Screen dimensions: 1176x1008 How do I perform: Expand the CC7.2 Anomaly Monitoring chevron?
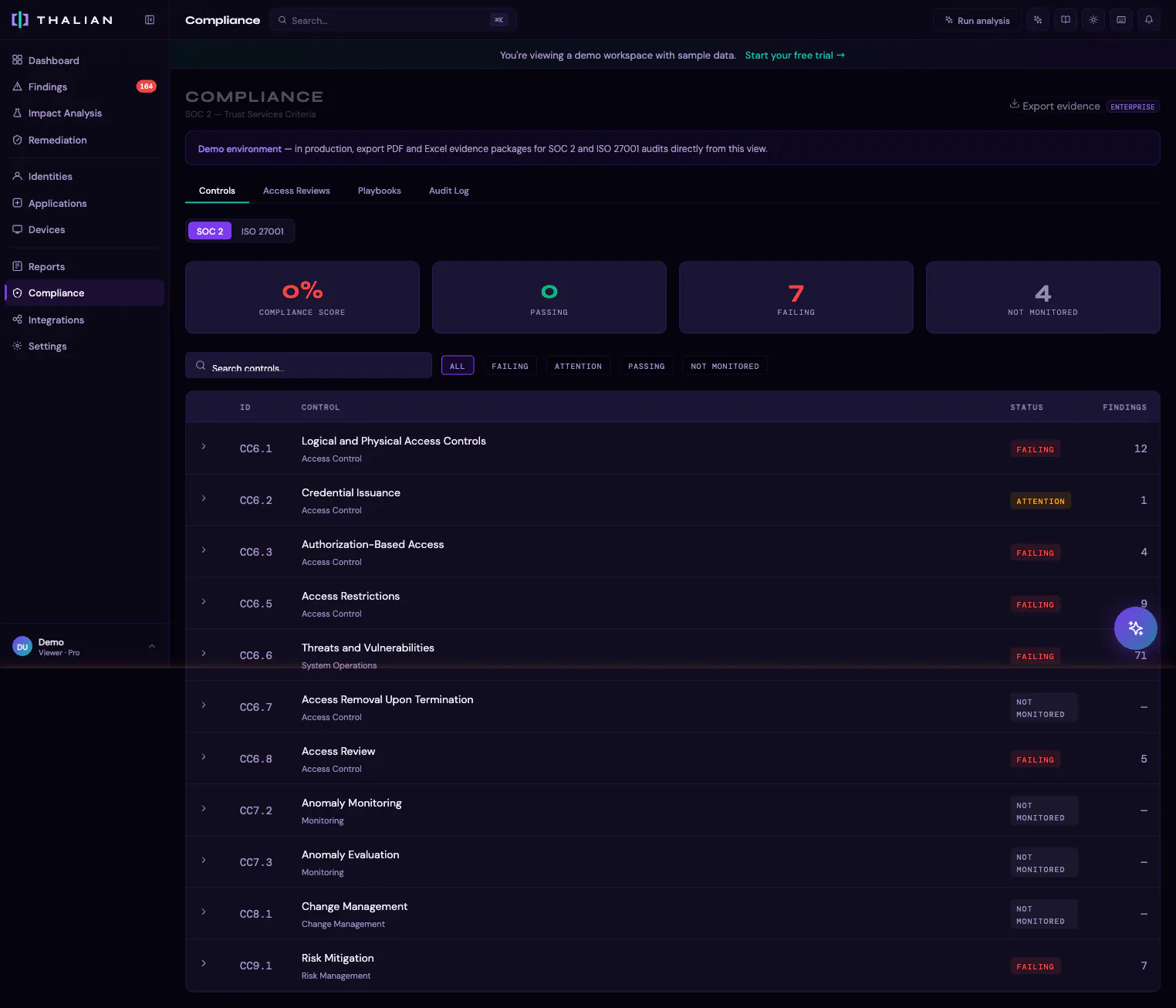(204, 809)
